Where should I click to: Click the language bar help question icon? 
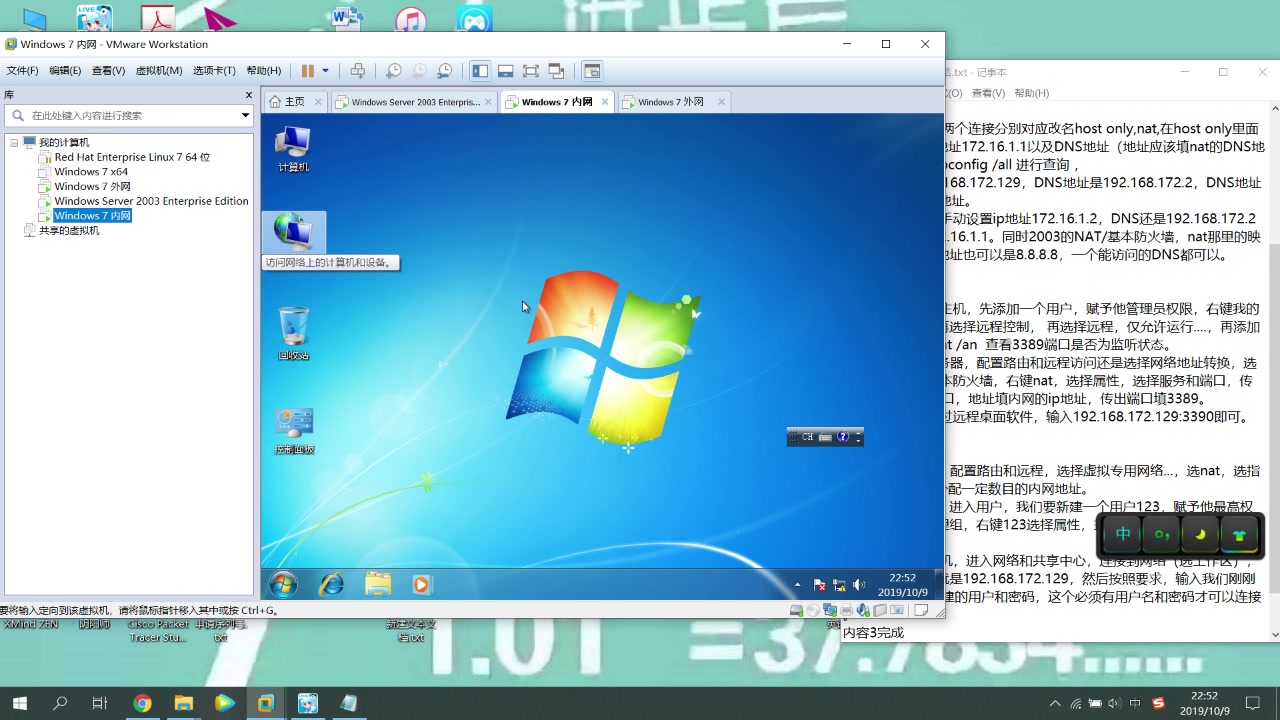(x=843, y=437)
